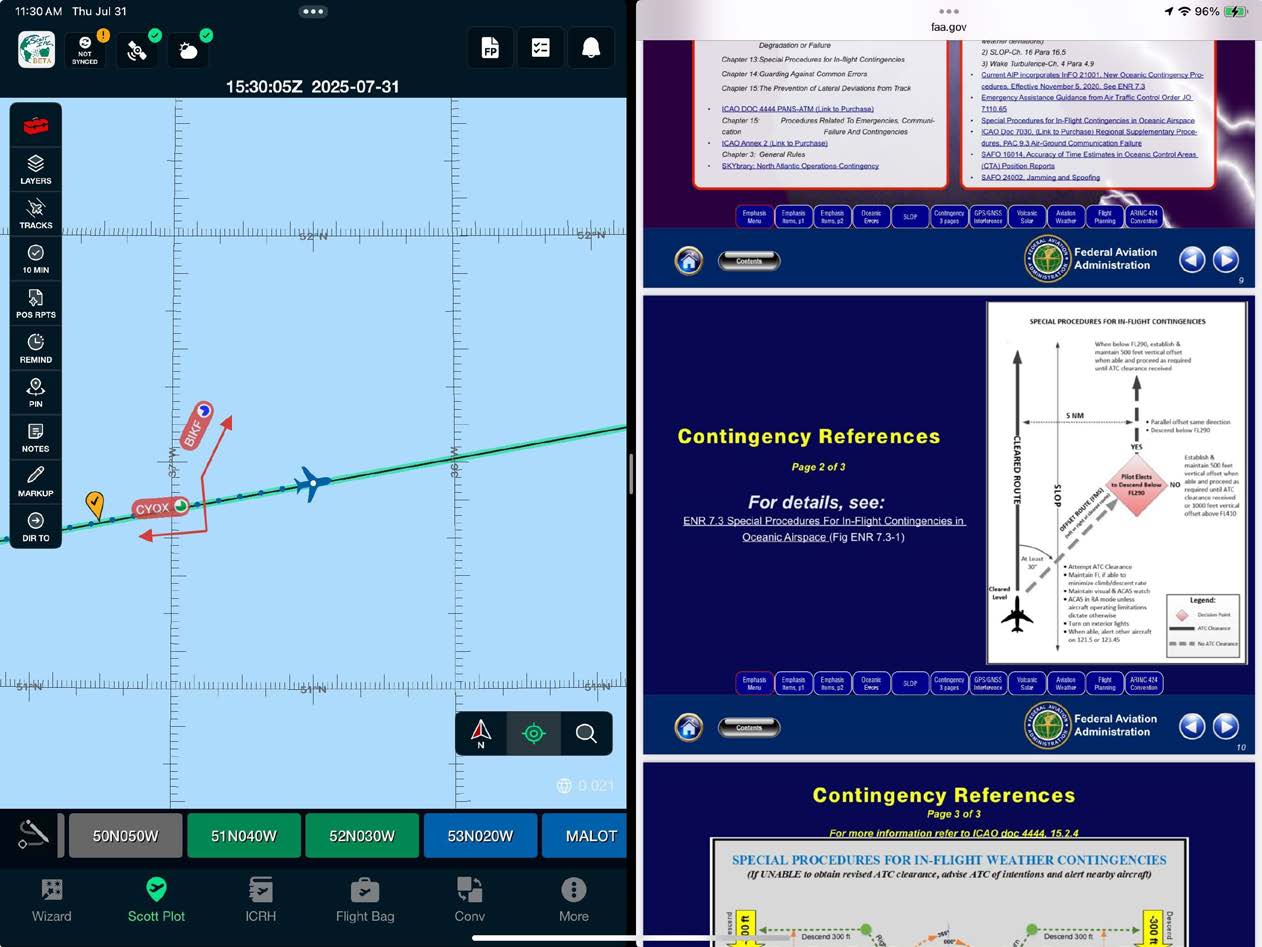Open the FP flight plan document icon
This screenshot has width=1262, height=947.
pyautogui.click(x=490, y=49)
